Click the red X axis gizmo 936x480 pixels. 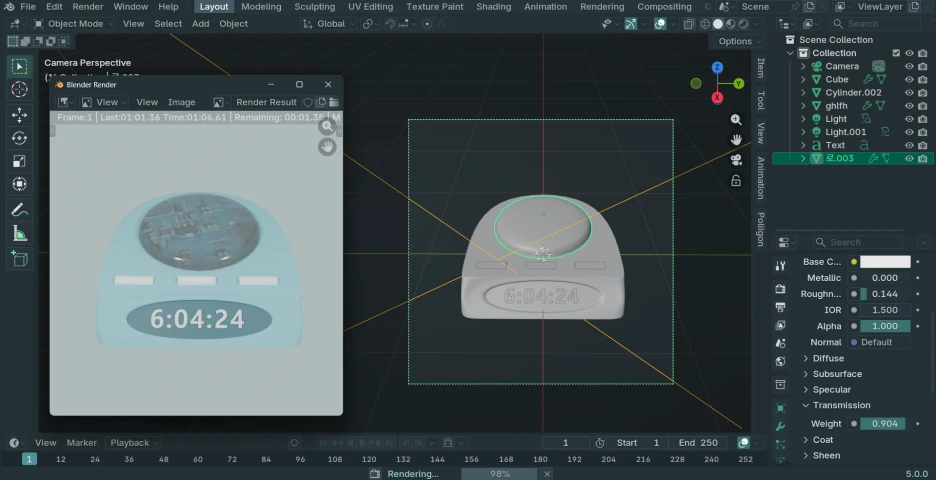coord(717,98)
